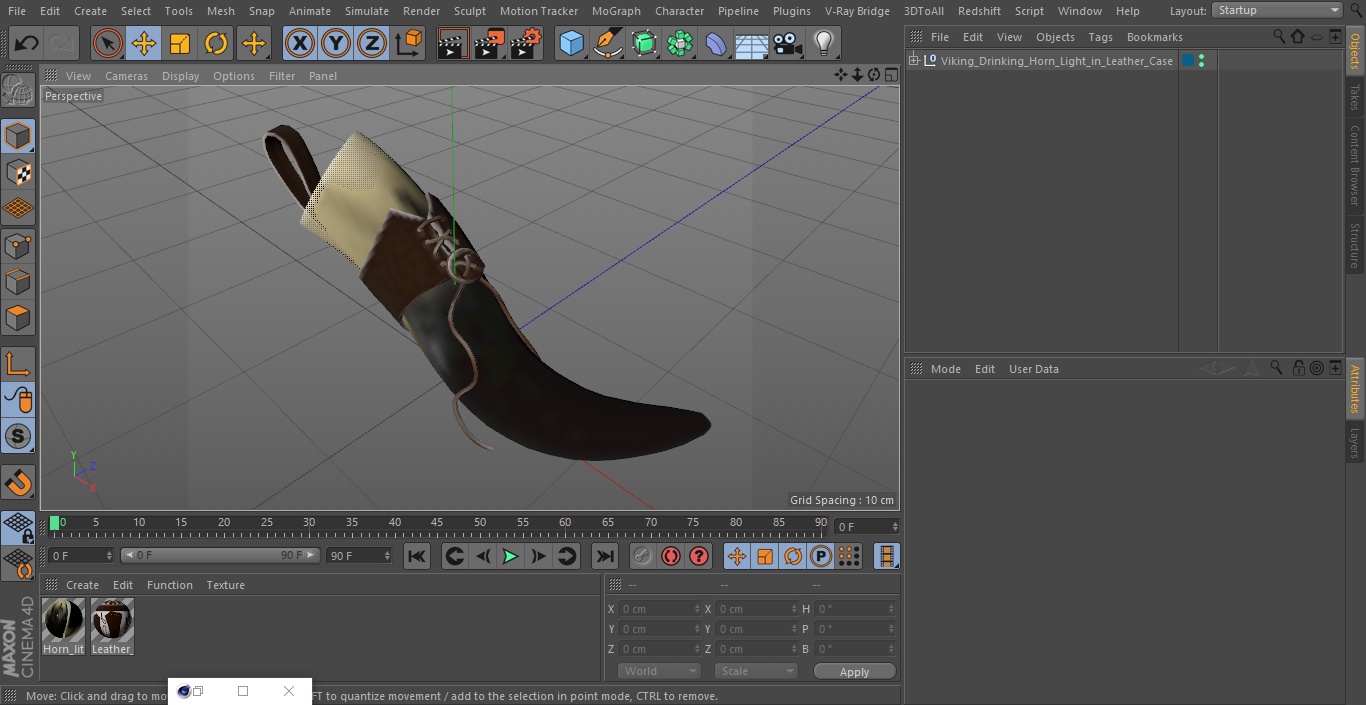Toggle Y axis lock

336,43
